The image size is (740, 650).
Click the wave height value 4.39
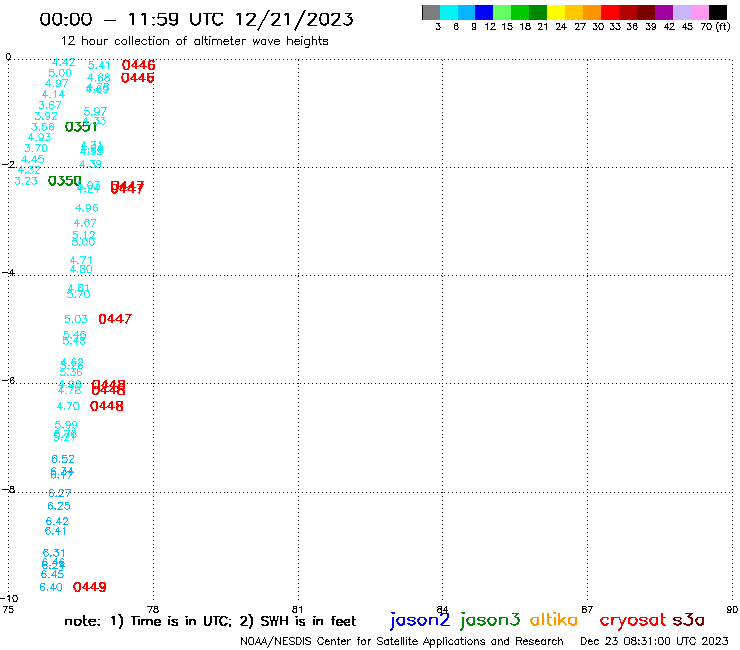pyautogui.click(x=90, y=164)
